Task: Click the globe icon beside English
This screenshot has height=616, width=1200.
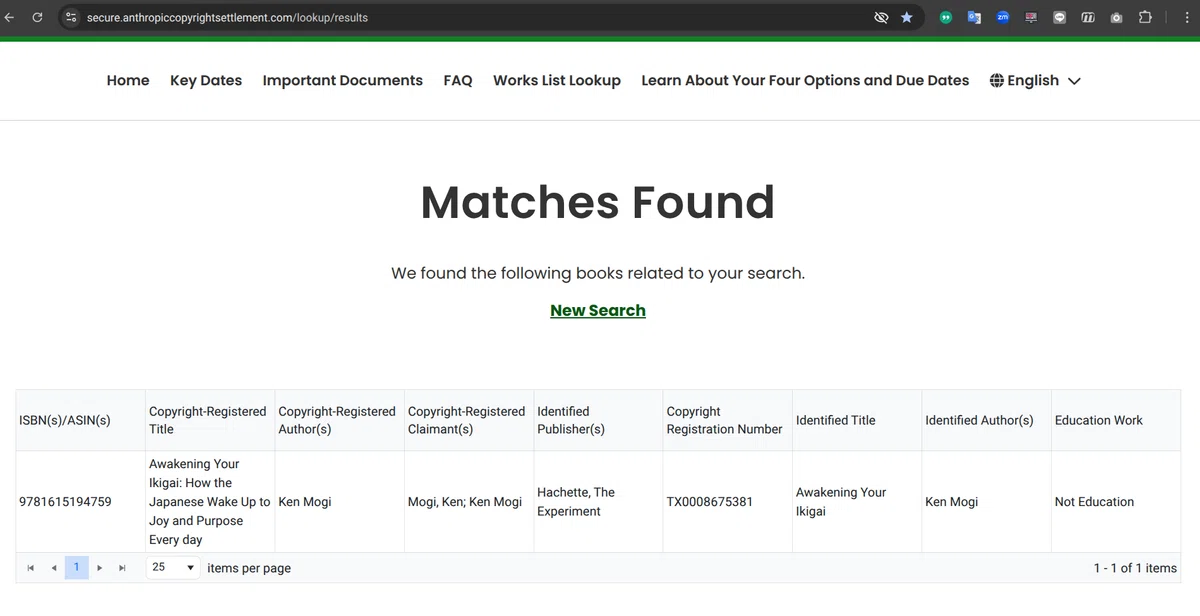Action: pyautogui.click(x=997, y=80)
